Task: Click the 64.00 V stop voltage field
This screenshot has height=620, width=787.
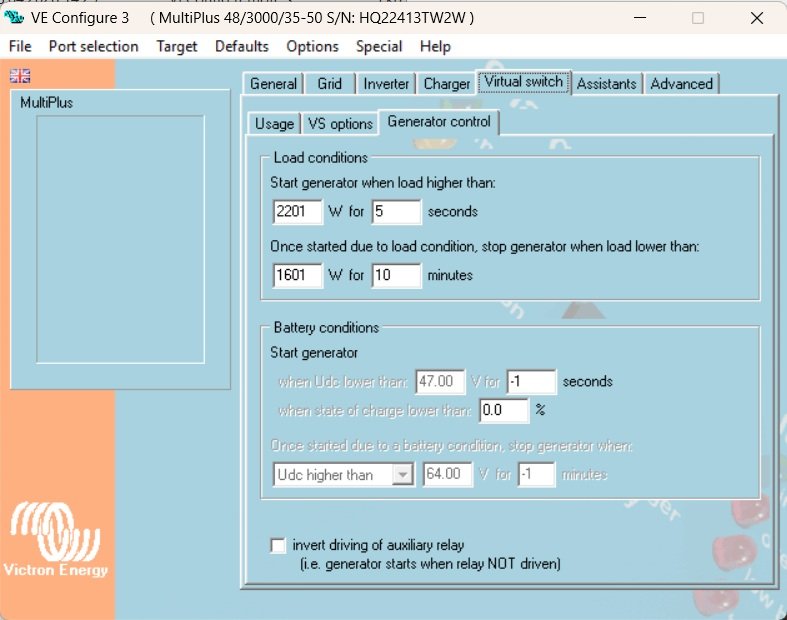Action: 448,474
